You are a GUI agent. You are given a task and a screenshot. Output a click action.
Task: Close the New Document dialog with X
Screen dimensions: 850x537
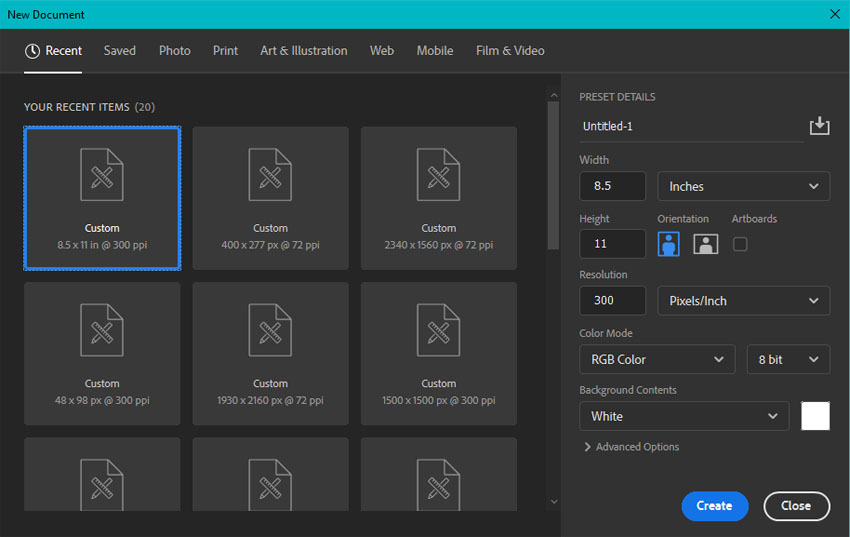[x=835, y=14]
